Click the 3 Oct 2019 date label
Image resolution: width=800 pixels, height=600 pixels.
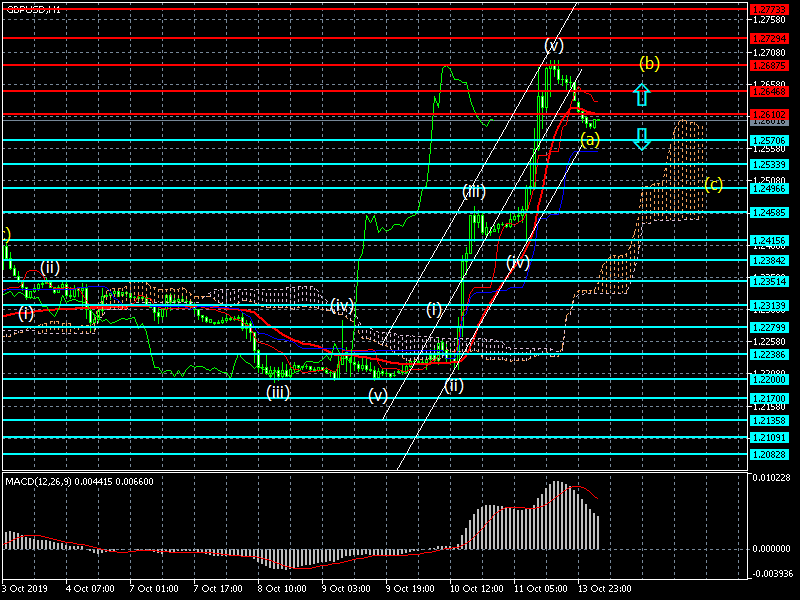pos(24,590)
